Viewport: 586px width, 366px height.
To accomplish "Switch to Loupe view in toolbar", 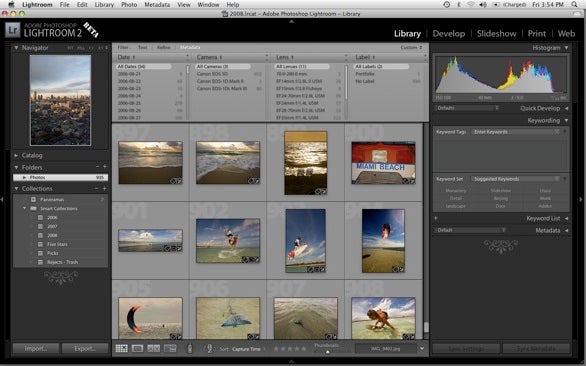I will [138, 348].
